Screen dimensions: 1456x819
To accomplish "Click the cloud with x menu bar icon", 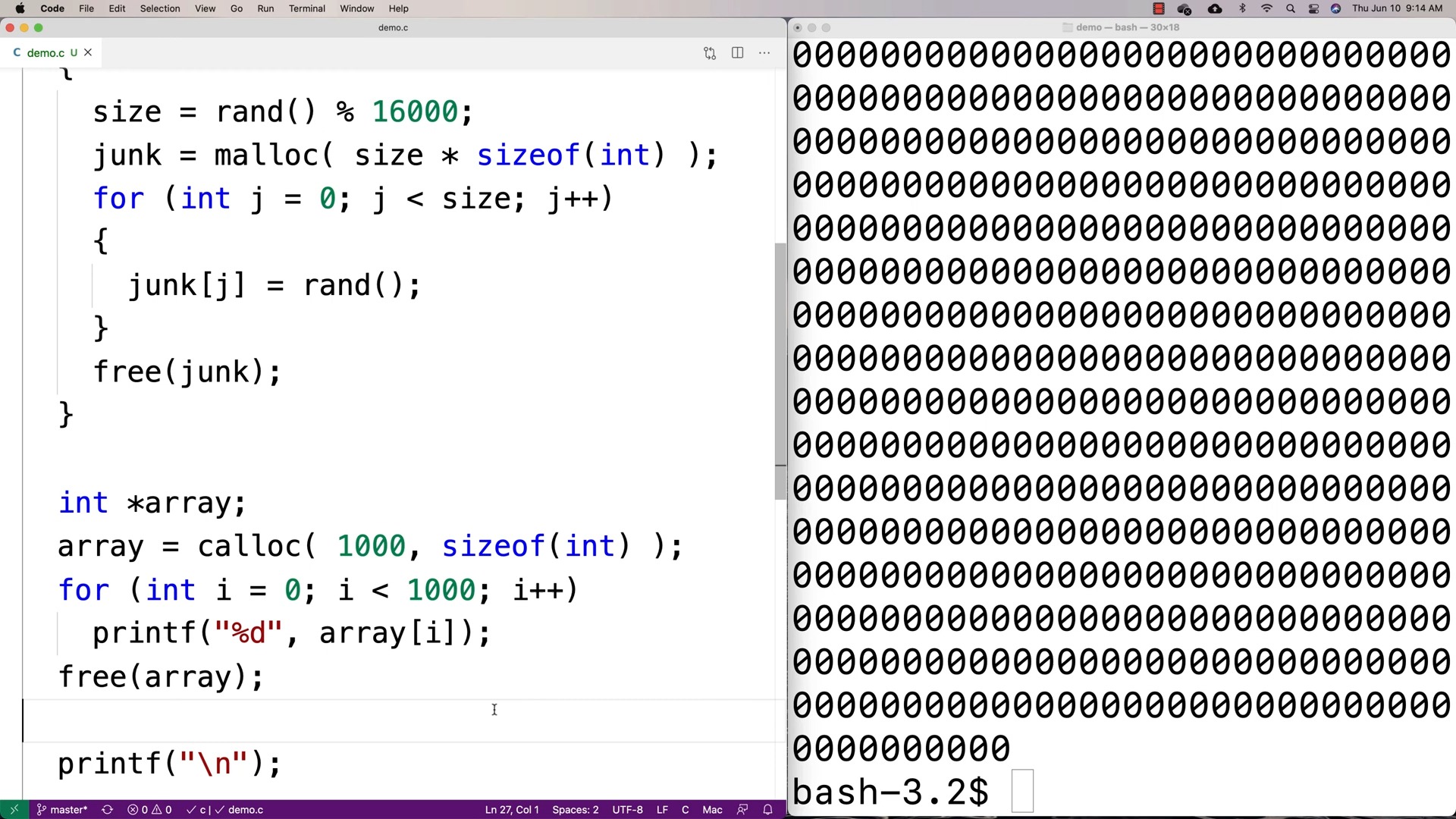I will point(1184,8).
